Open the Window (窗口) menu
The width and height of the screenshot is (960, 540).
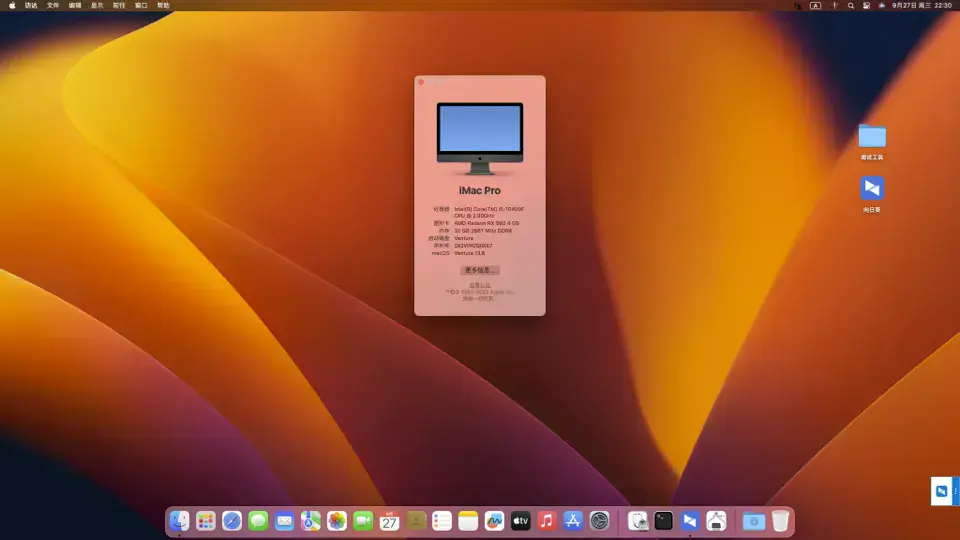point(141,6)
